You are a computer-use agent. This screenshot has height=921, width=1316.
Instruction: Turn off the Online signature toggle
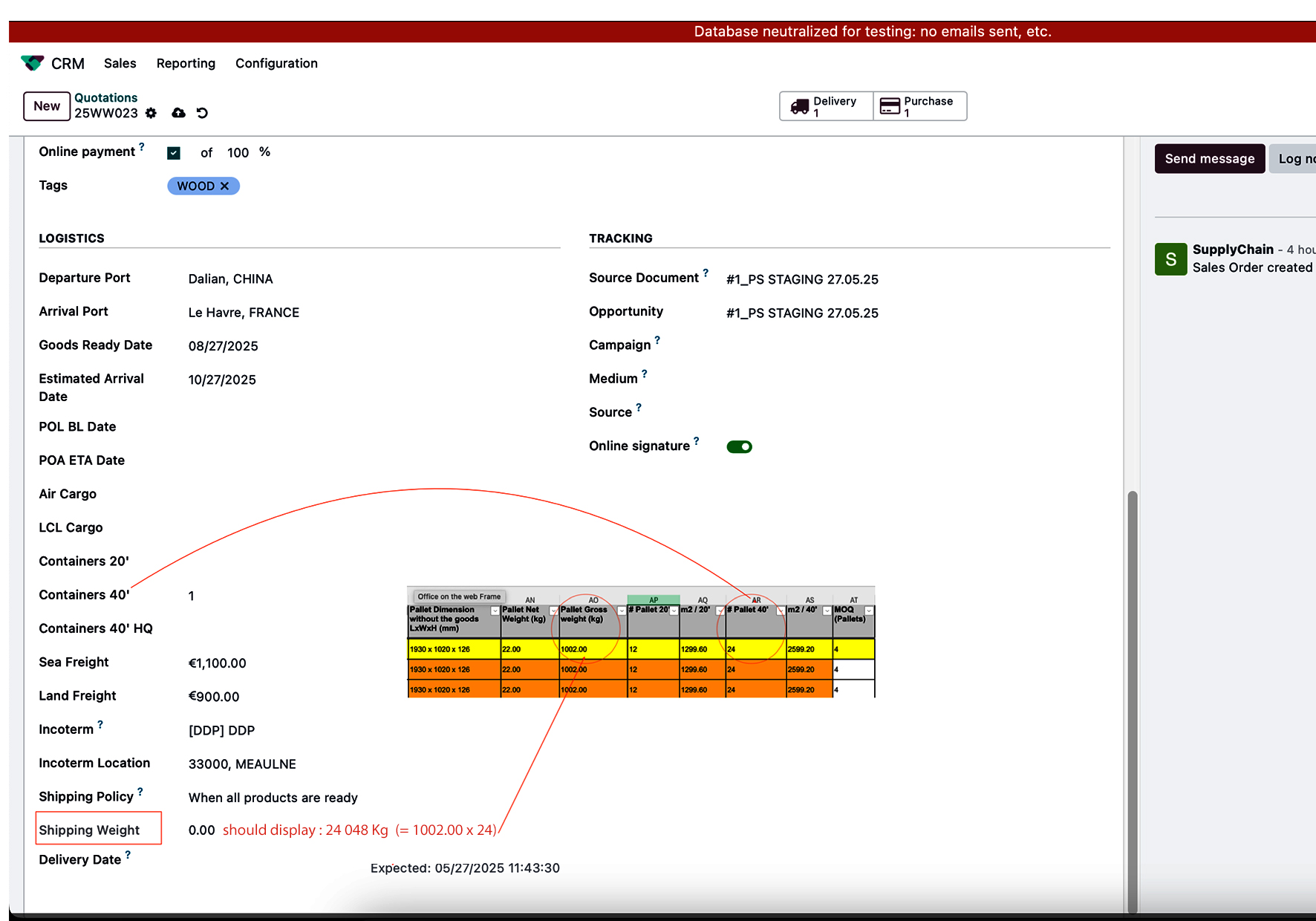click(739, 446)
